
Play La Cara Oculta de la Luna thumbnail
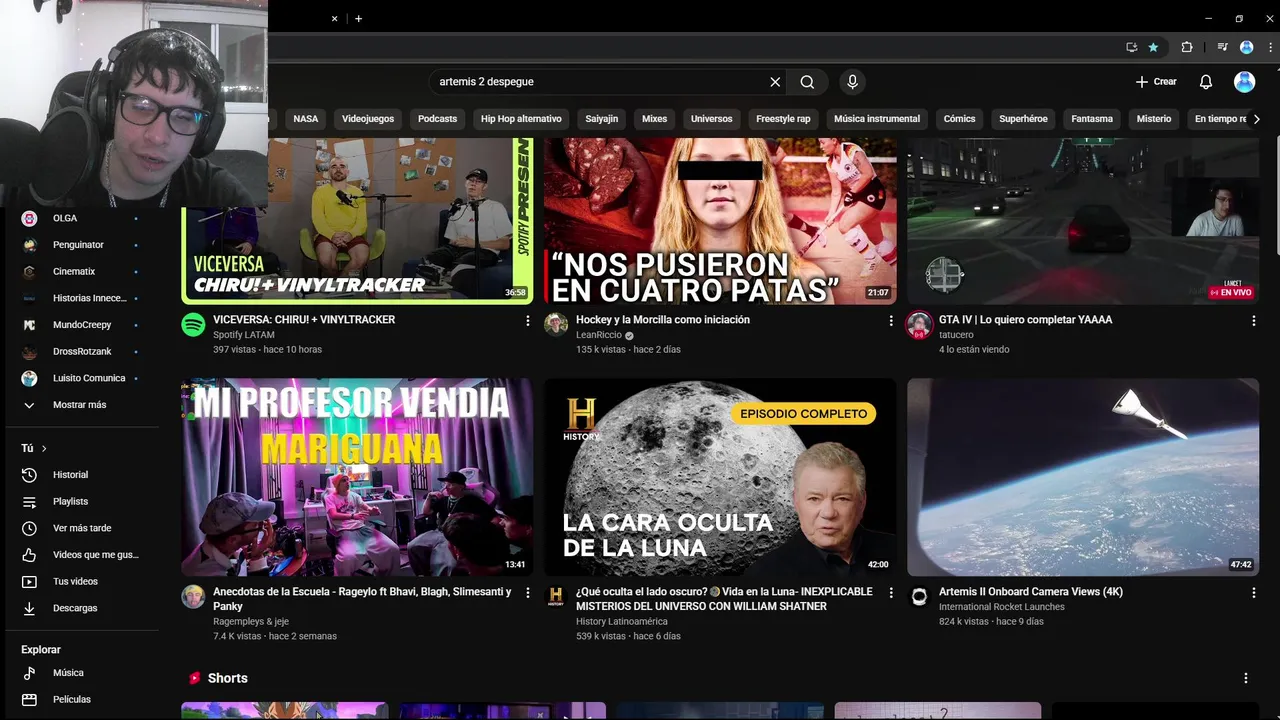point(720,477)
